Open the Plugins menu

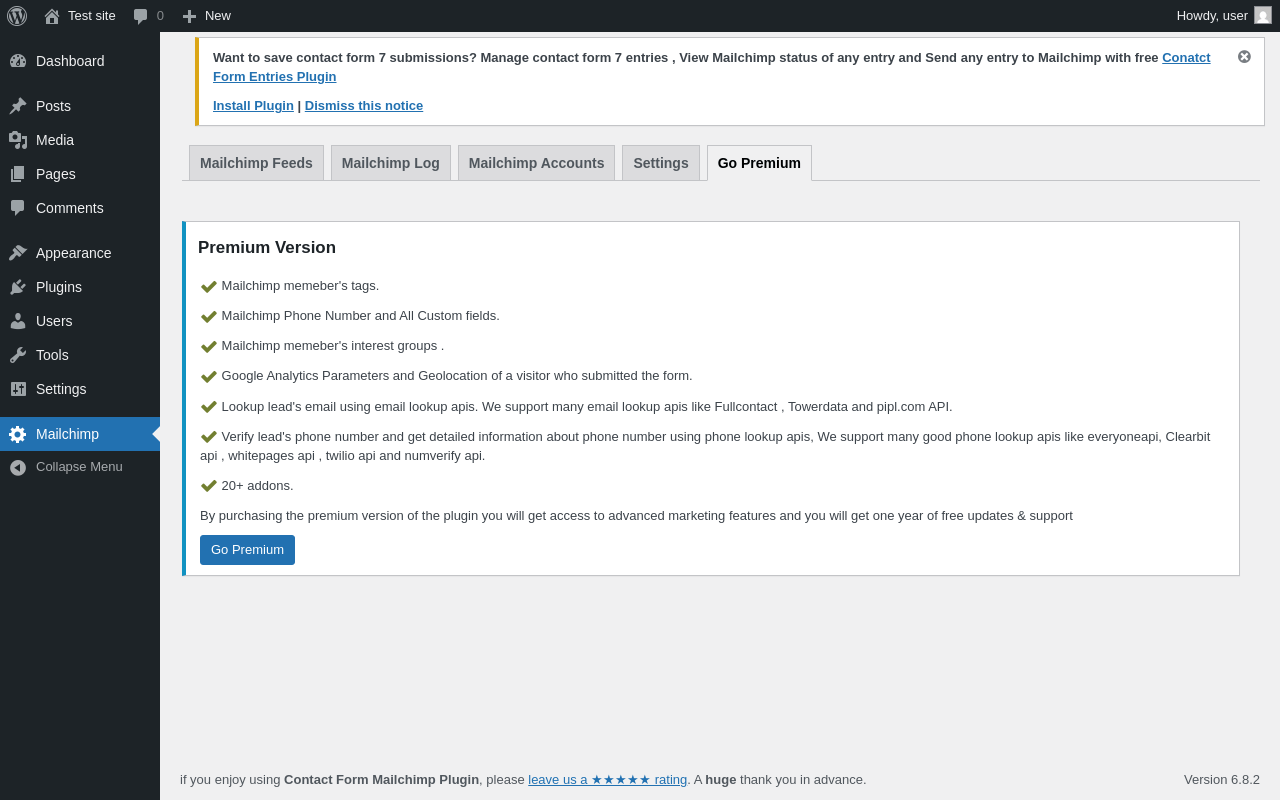[x=80, y=287]
